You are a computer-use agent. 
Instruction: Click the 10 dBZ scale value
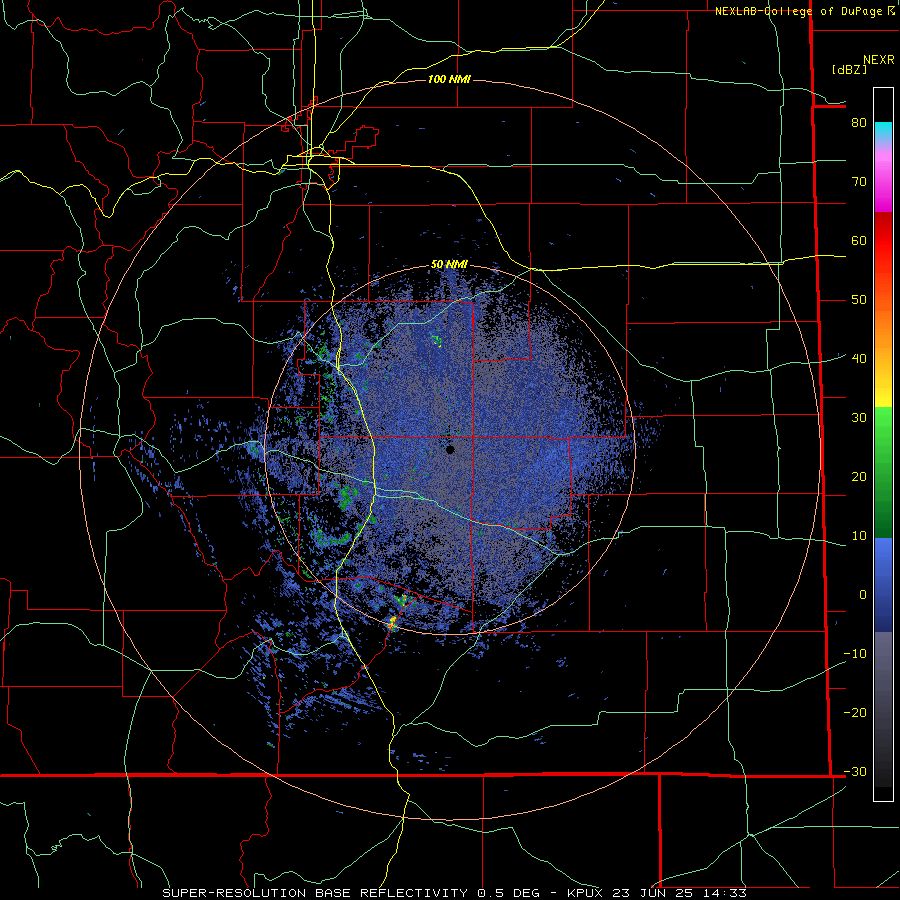(859, 536)
